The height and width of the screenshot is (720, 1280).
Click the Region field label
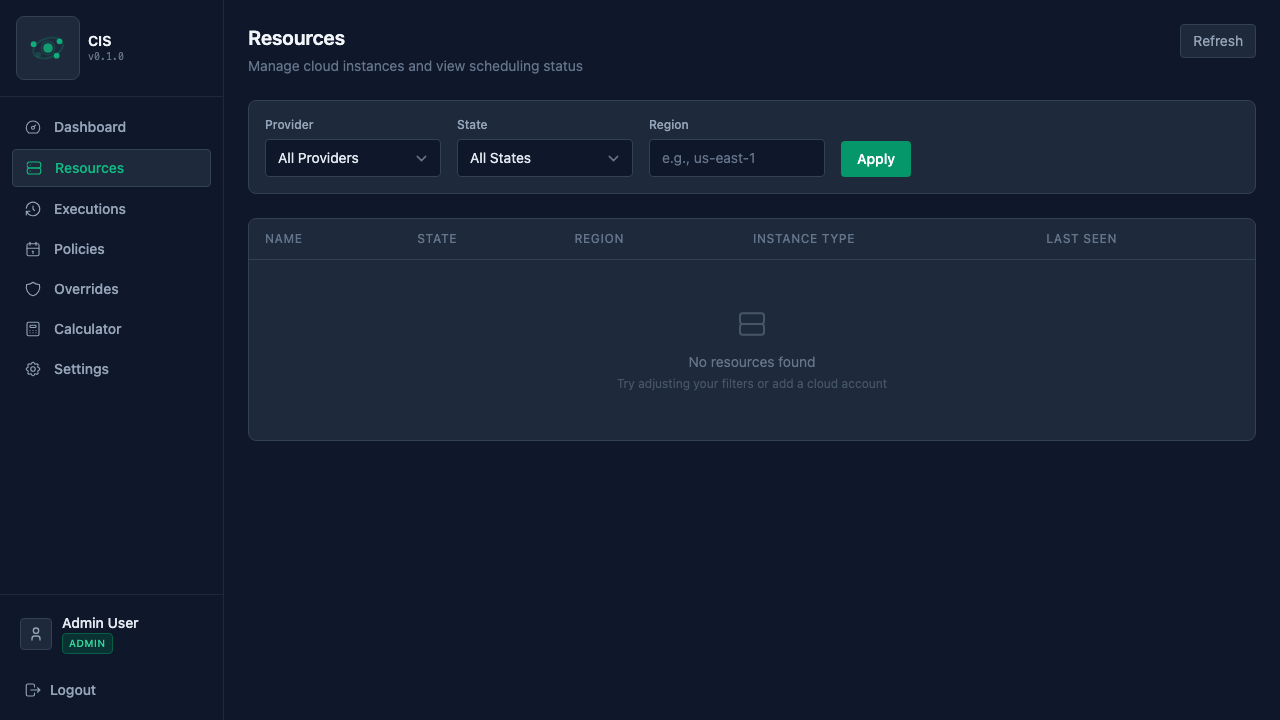(669, 125)
